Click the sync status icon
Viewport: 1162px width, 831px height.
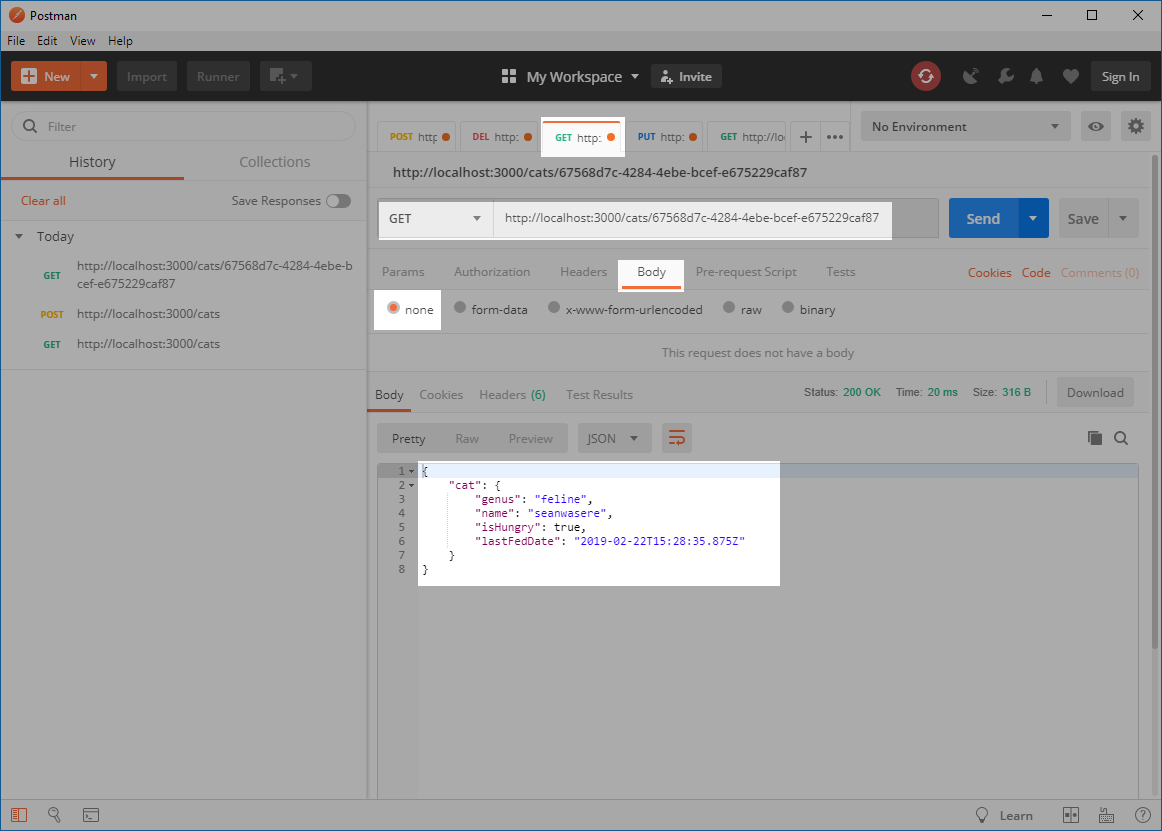(x=926, y=76)
